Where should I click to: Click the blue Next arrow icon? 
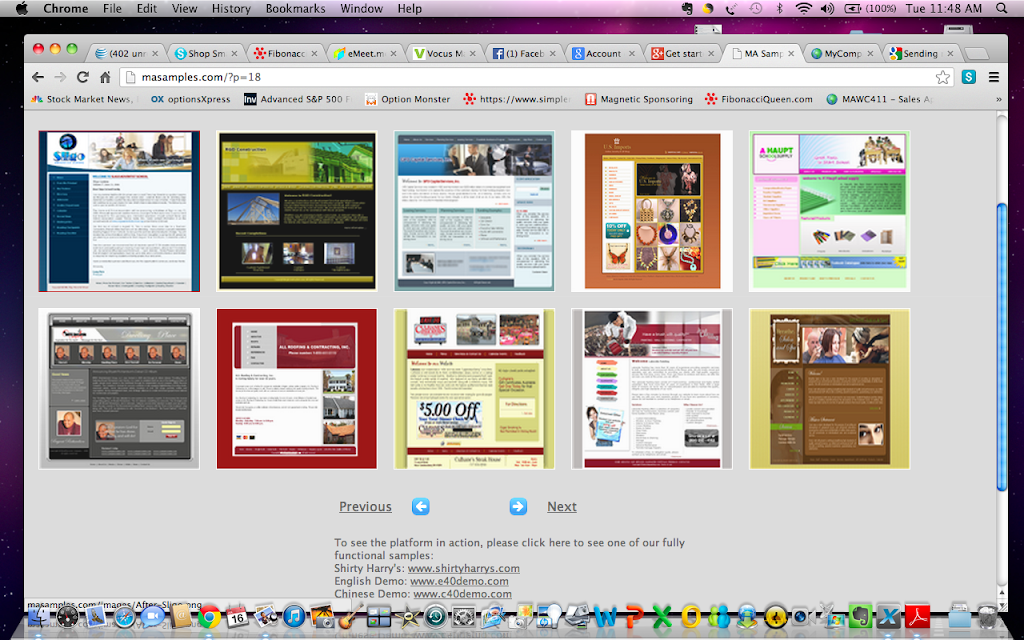point(518,506)
